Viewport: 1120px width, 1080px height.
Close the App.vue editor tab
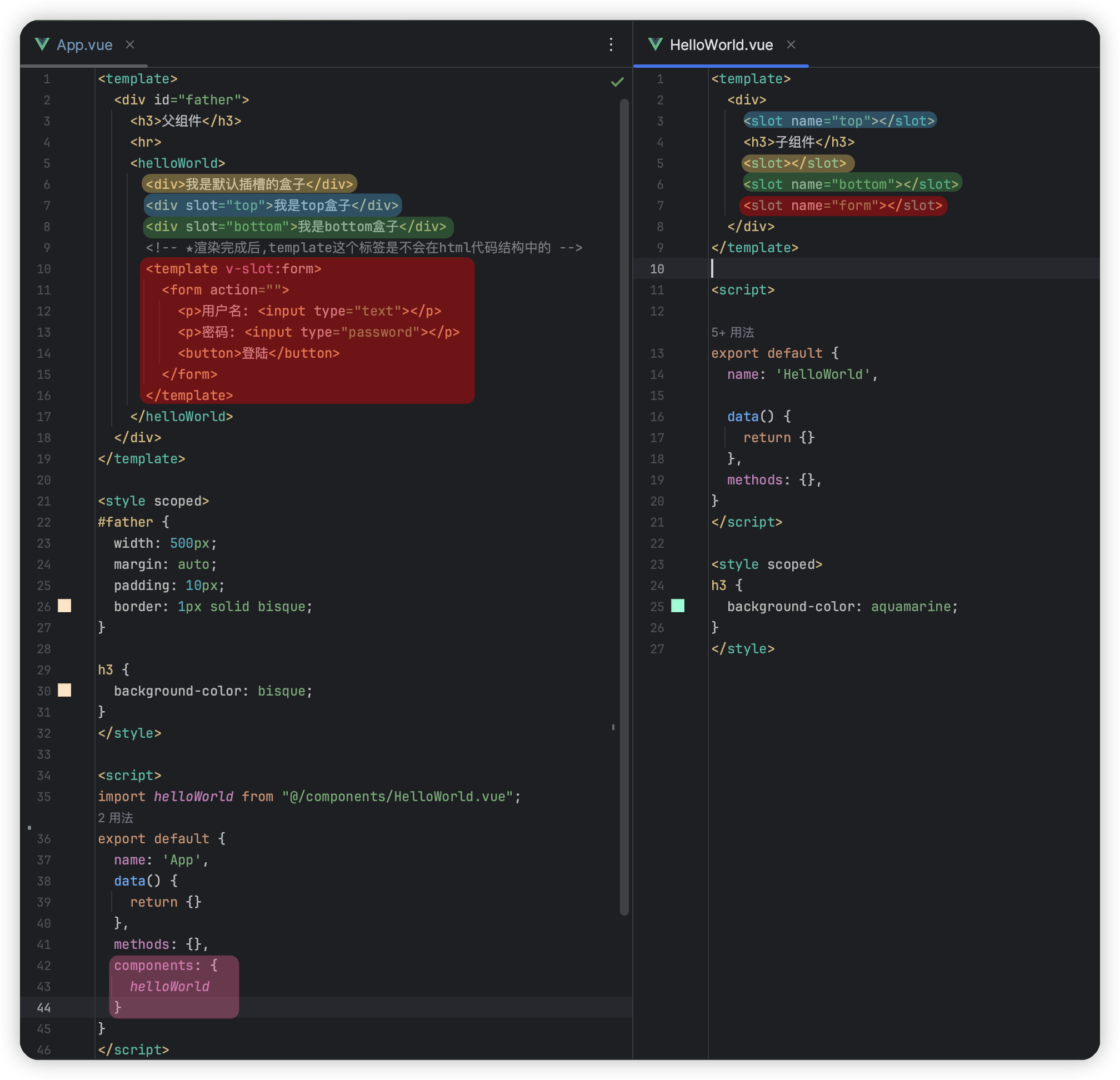tap(131, 44)
